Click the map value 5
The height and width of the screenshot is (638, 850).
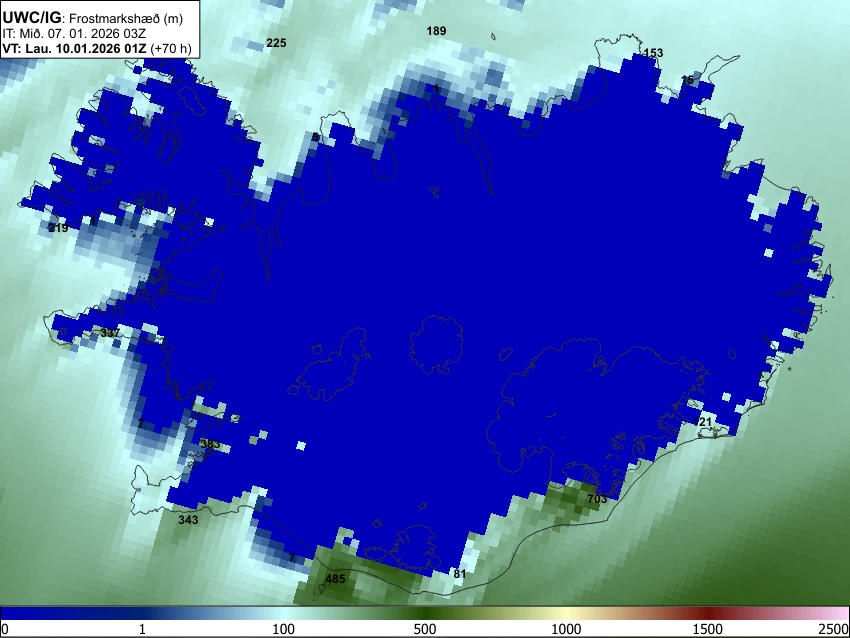(x=315, y=137)
